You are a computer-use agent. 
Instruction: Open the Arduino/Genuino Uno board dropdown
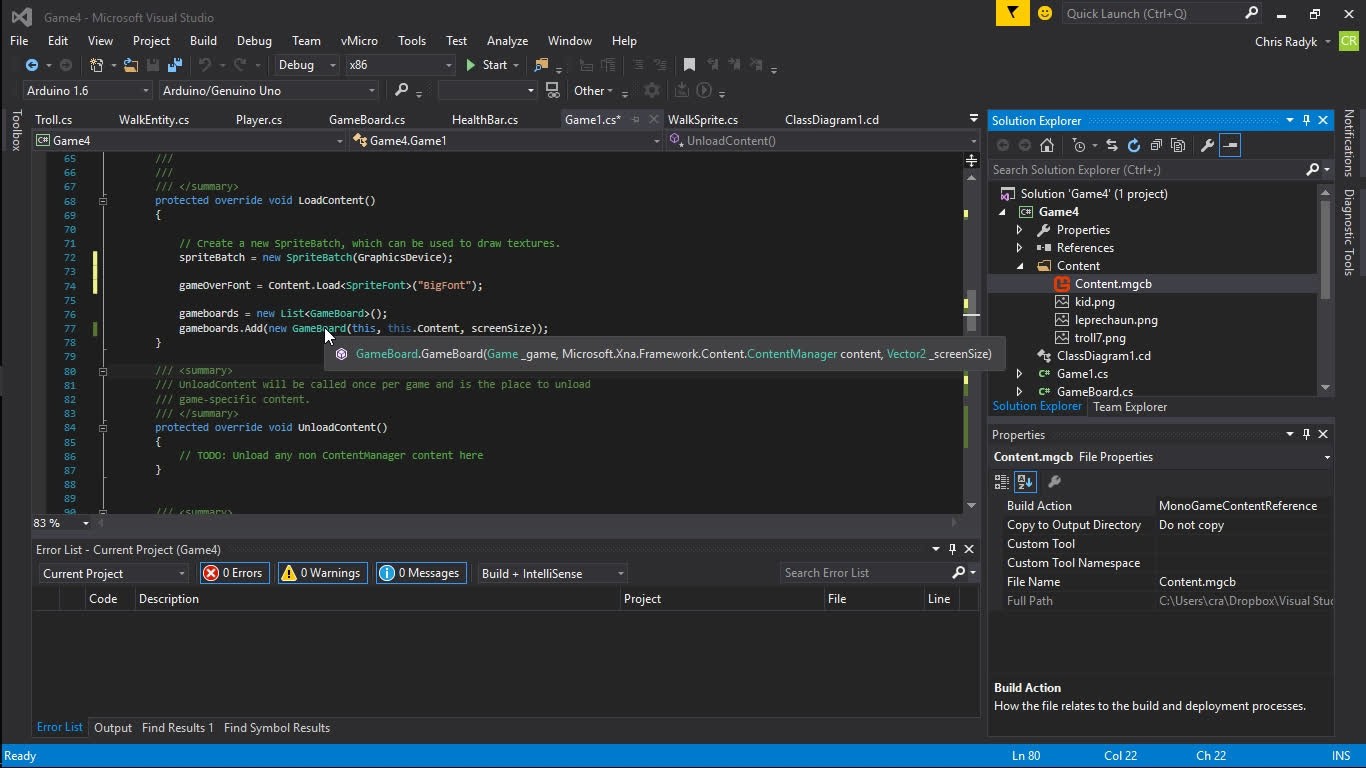[269, 90]
